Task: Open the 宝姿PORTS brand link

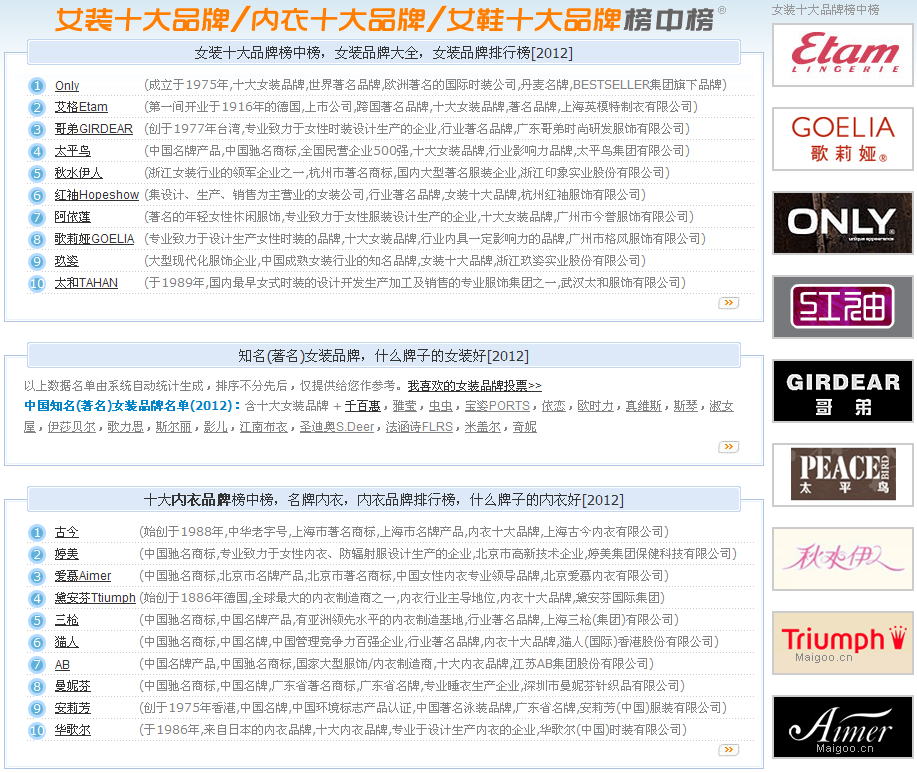Action: pos(497,406)
